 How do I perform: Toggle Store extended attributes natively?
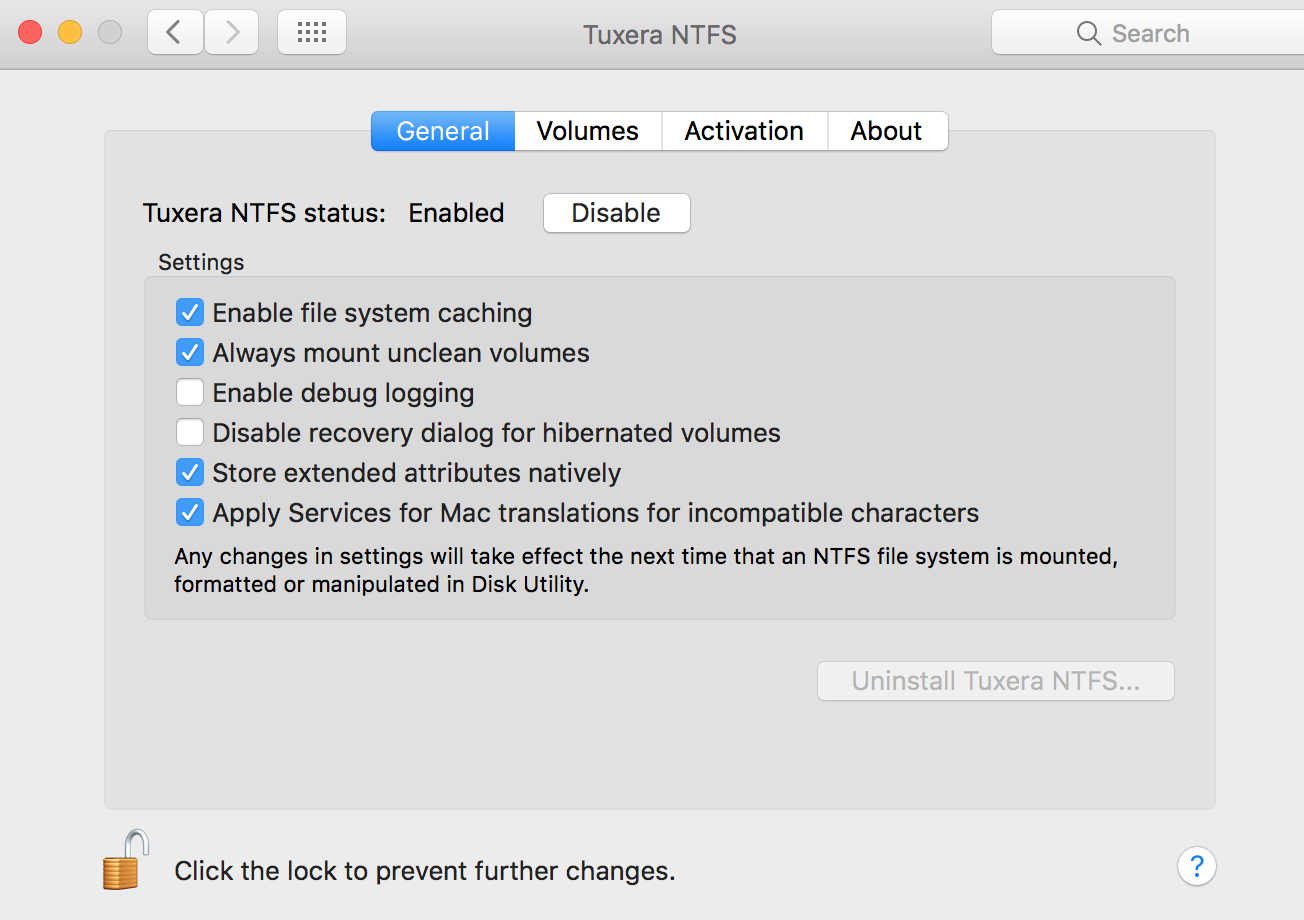click(x=190, y=473)
